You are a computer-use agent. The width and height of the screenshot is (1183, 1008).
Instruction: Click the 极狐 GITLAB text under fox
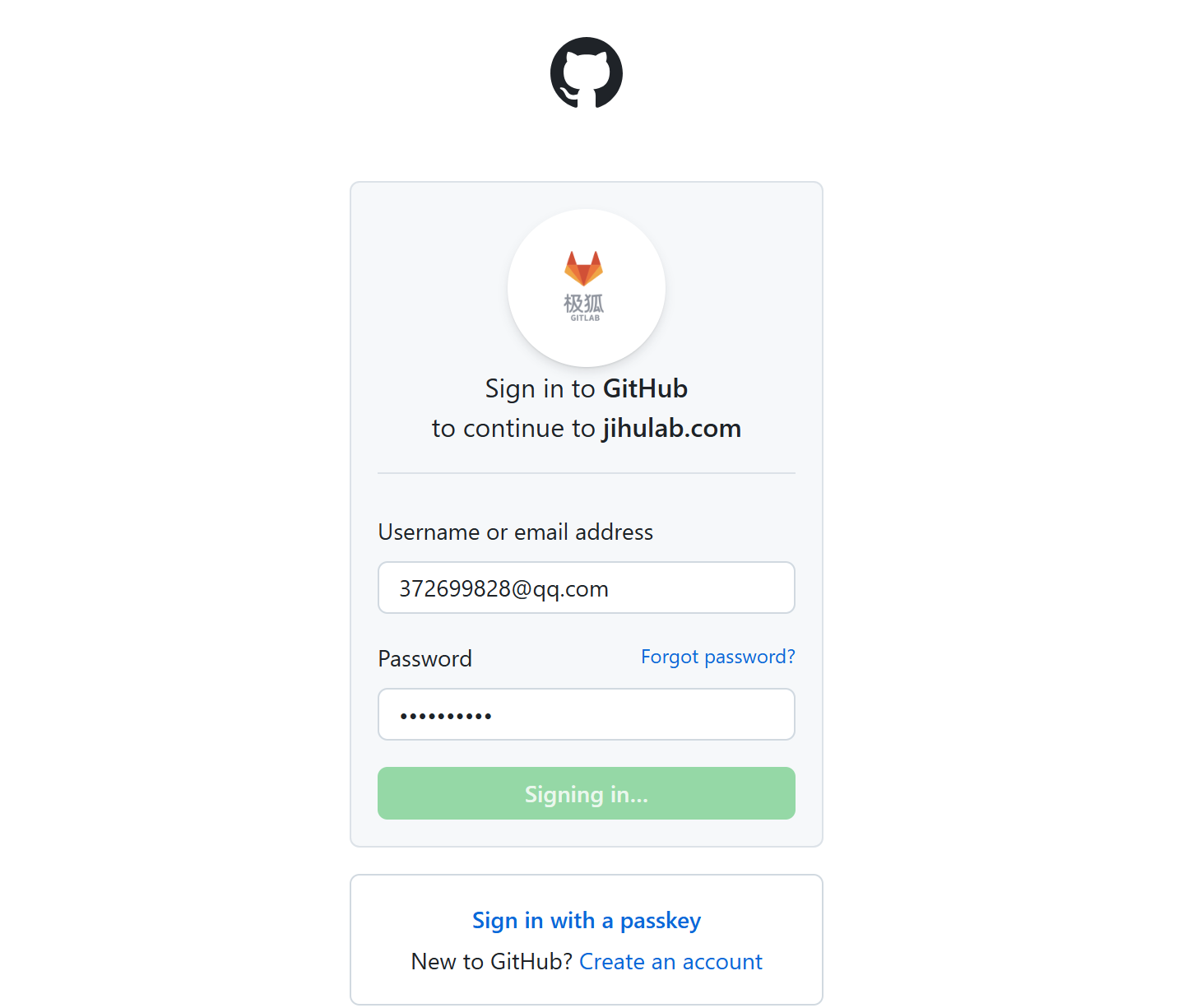click(584, 307)
